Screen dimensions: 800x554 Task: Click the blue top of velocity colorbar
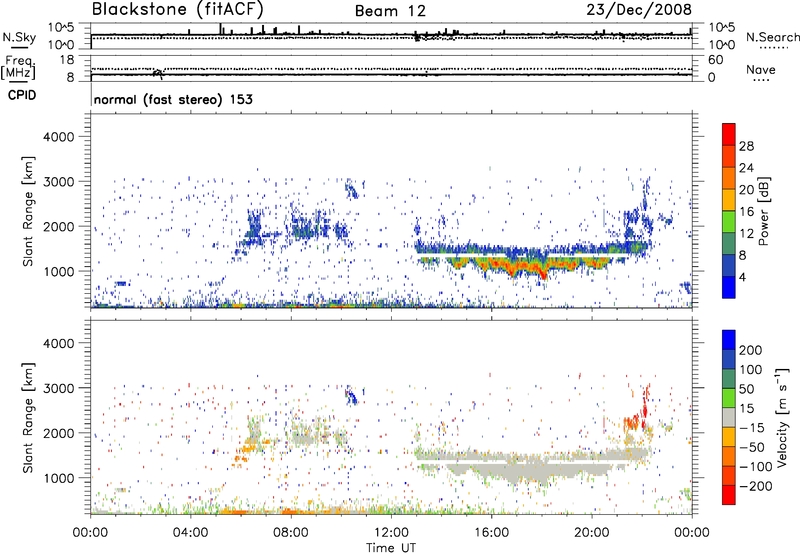point(729,340)
